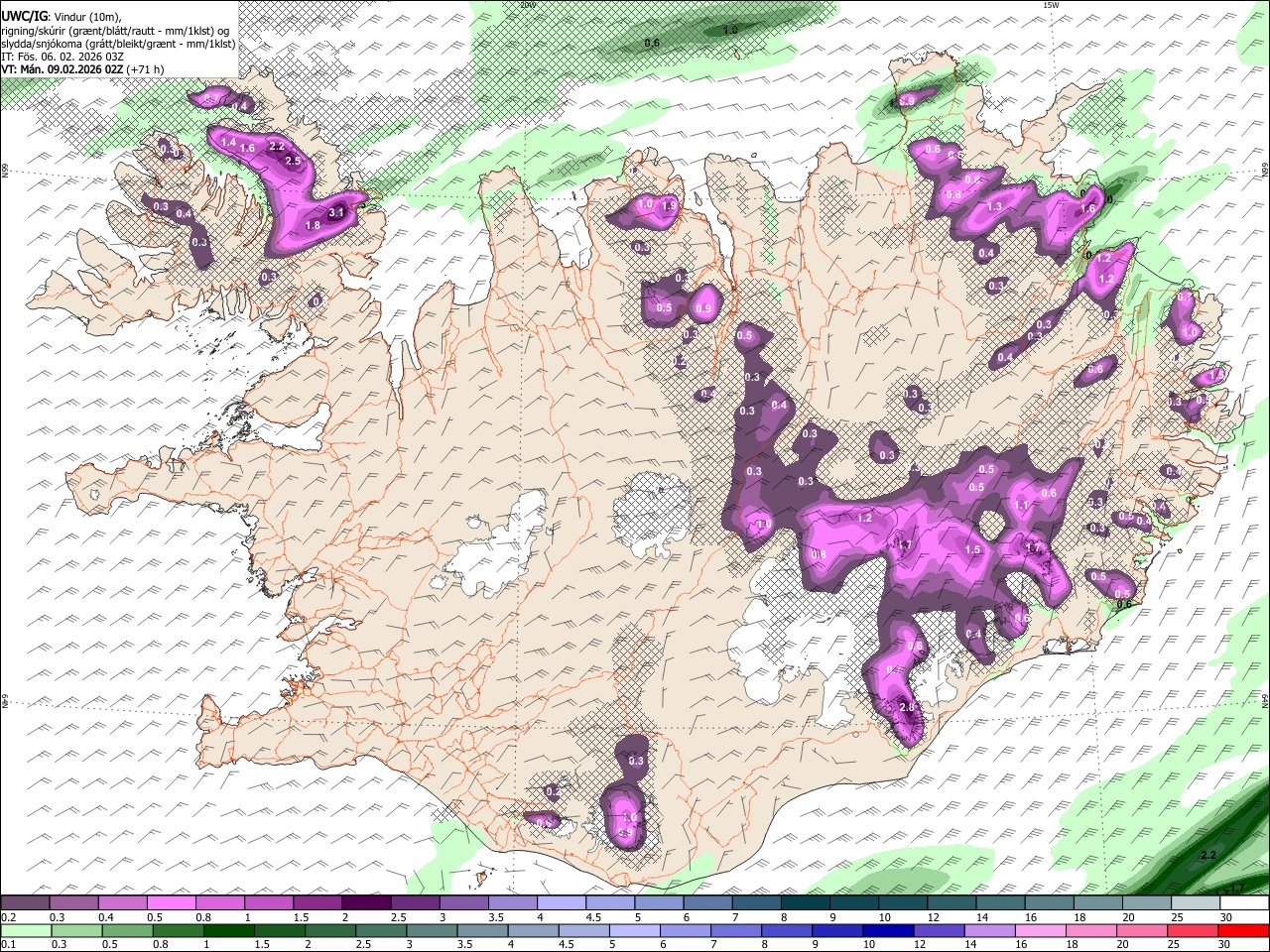This screenshot has width=1270, height=952.
Task: Click the 1.3 snowfall value in northeast
Action: coord(994,206)
